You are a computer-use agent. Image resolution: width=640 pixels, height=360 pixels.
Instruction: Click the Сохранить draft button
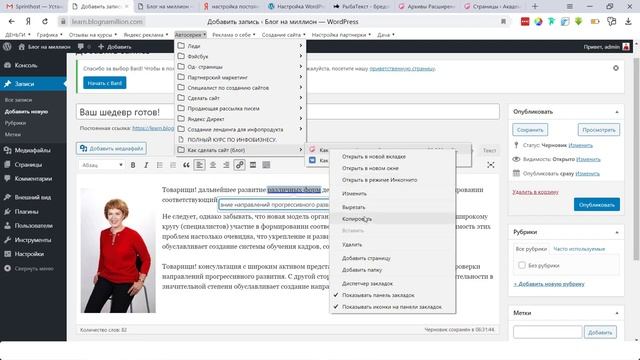(x=530, y=130)
